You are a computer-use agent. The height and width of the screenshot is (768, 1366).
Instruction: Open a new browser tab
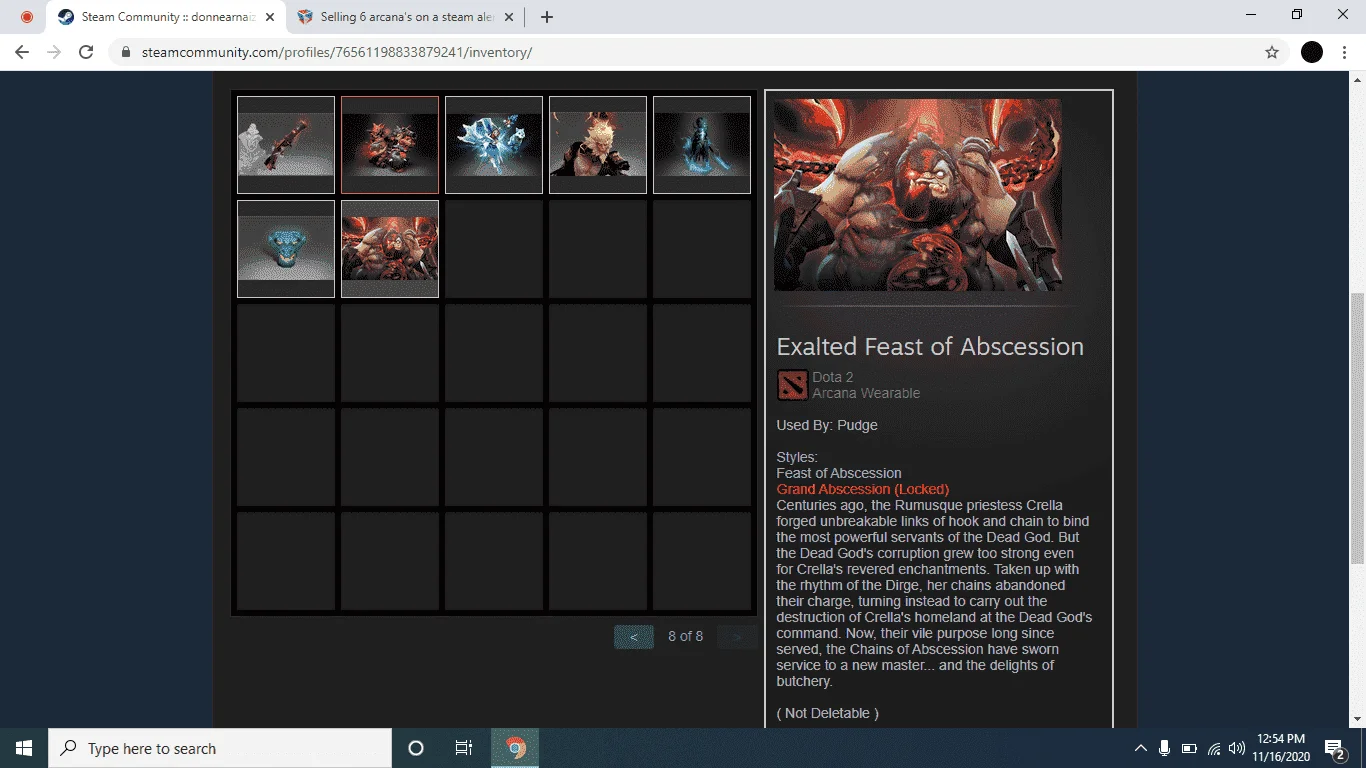point(547,17)
